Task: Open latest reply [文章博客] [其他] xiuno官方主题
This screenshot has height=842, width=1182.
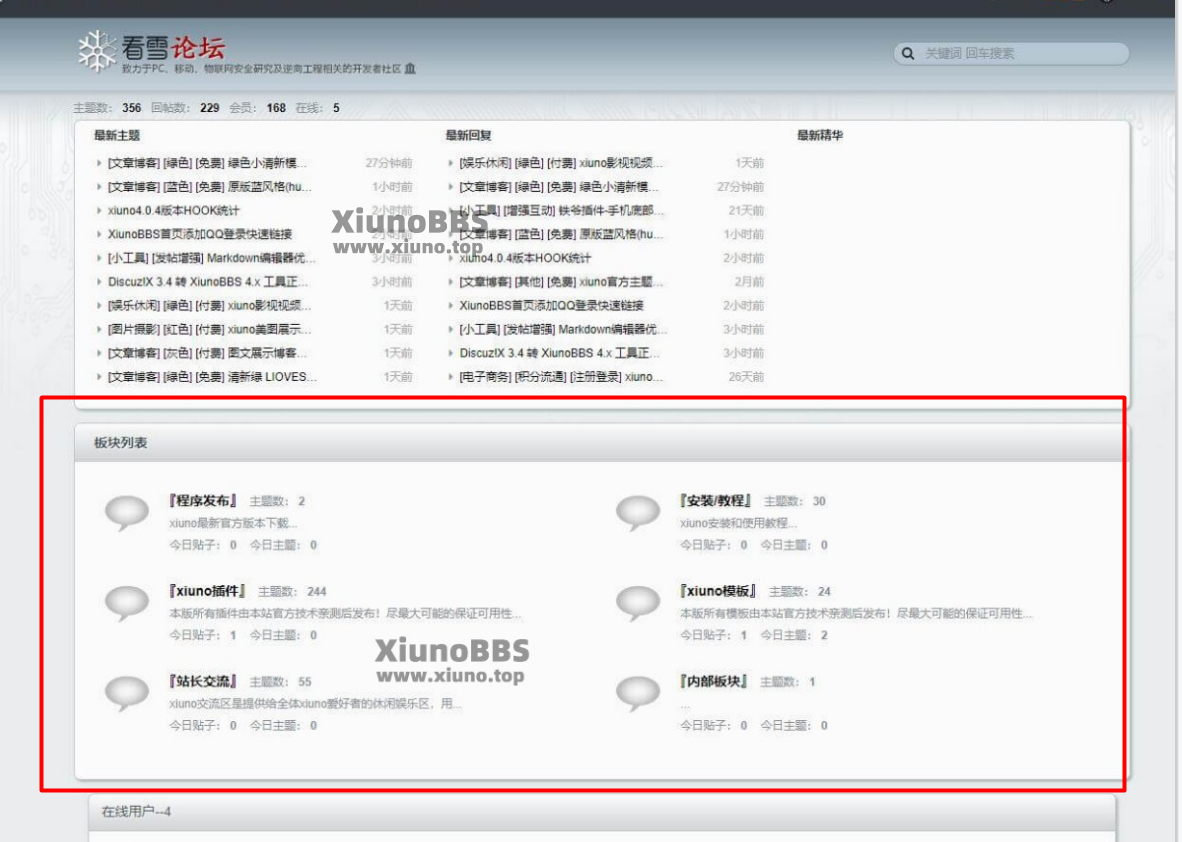Action: pos(561,282)
